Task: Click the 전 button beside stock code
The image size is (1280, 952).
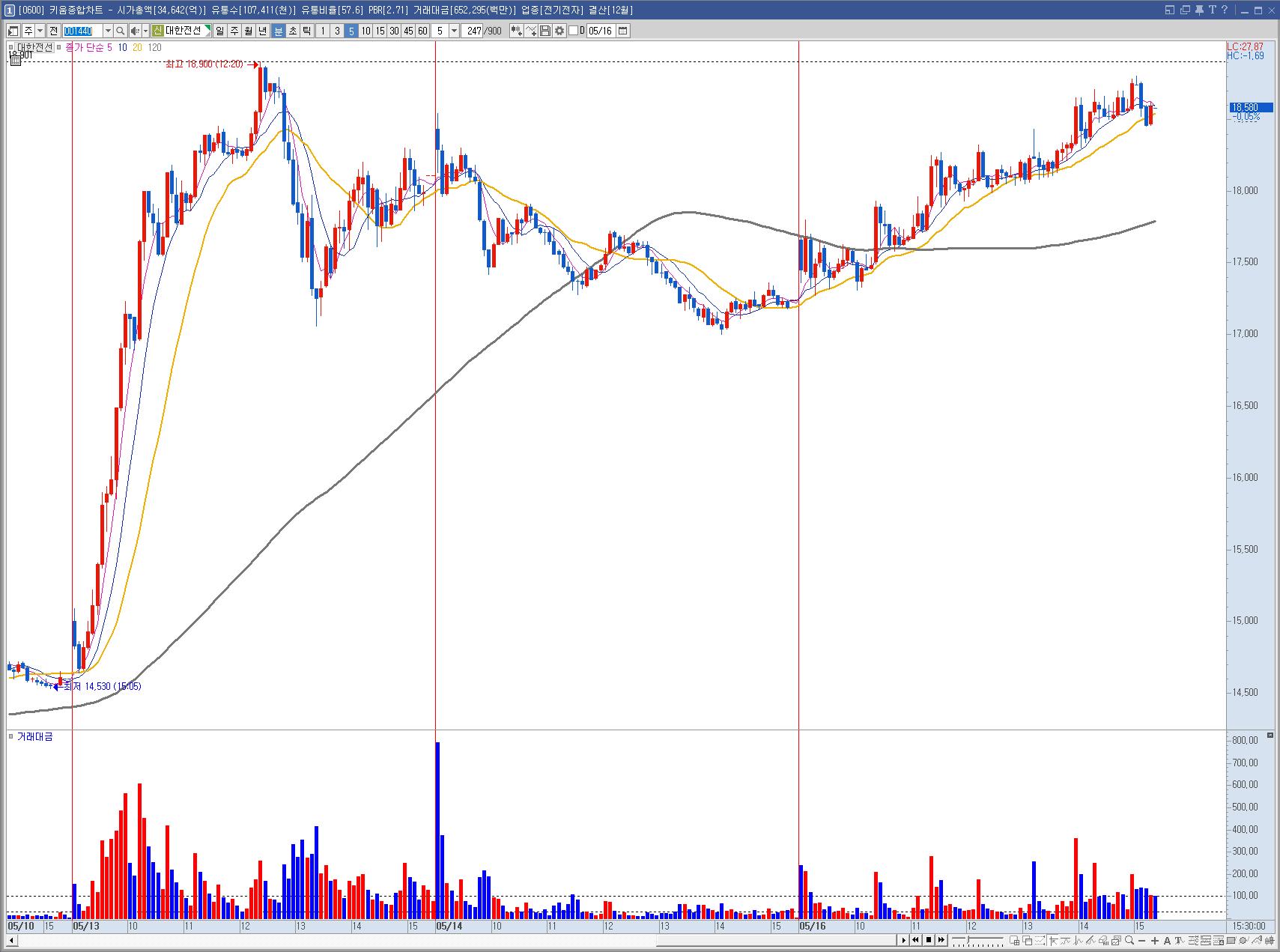Action: click(53, 31)
